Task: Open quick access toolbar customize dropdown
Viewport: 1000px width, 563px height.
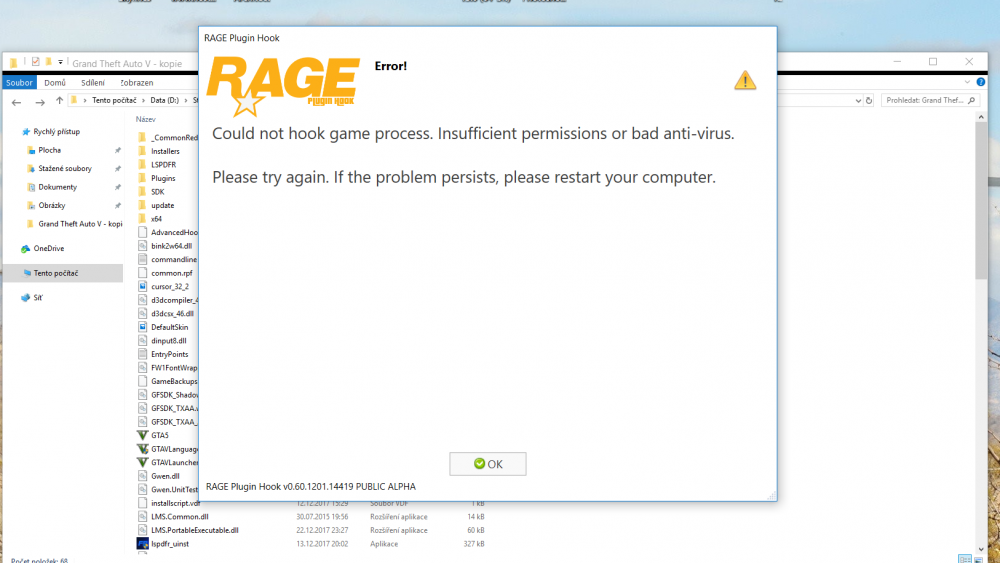Action: click(x=61, y=62)
